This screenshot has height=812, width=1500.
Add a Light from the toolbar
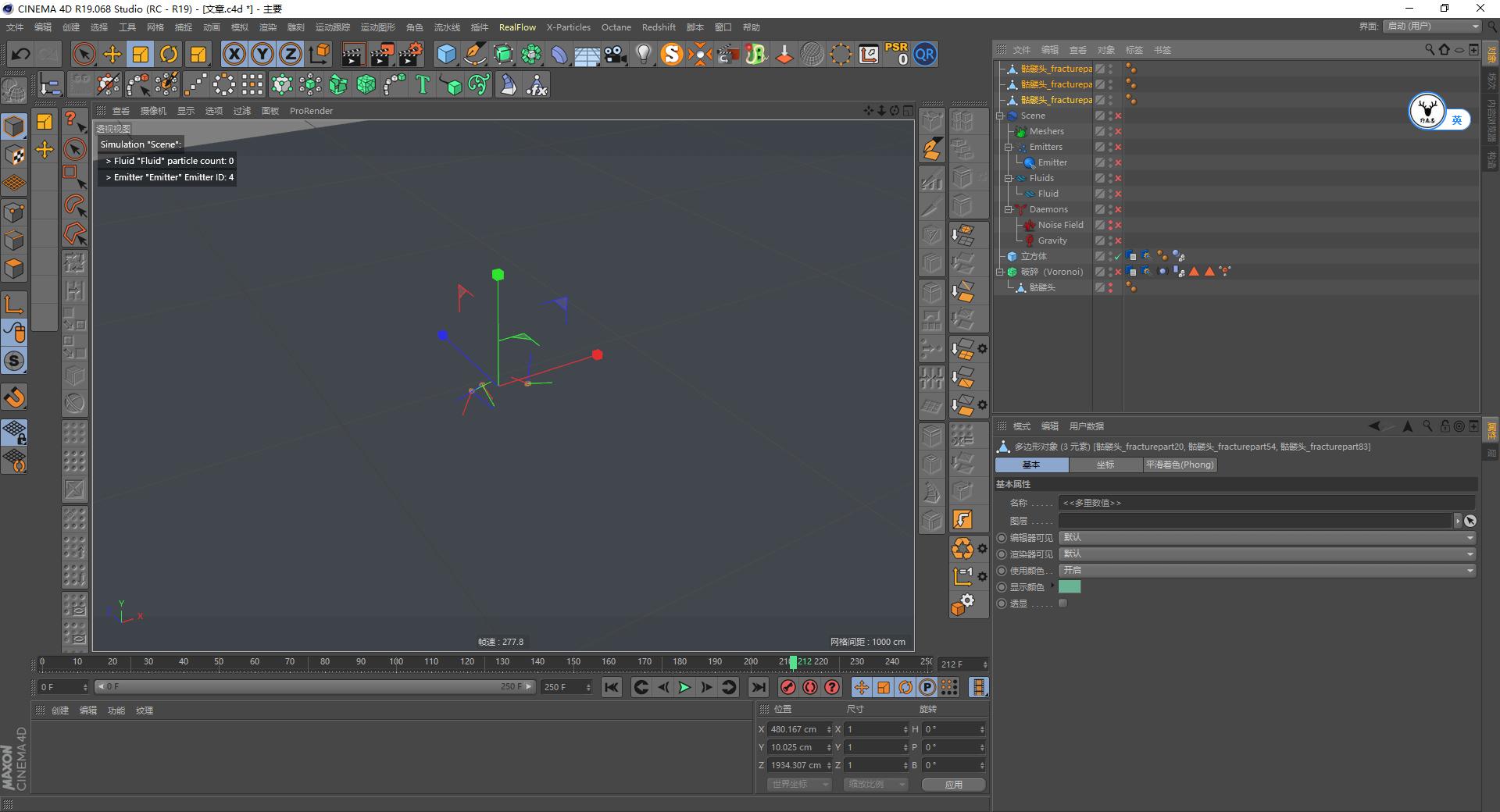(643, 54)
